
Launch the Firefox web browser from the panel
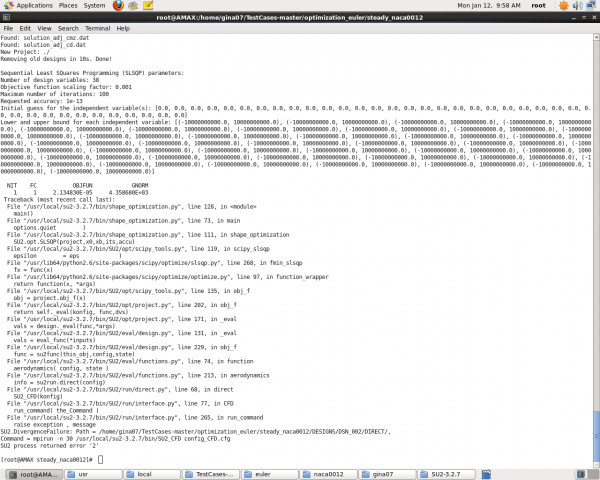[x=118, y=5]
